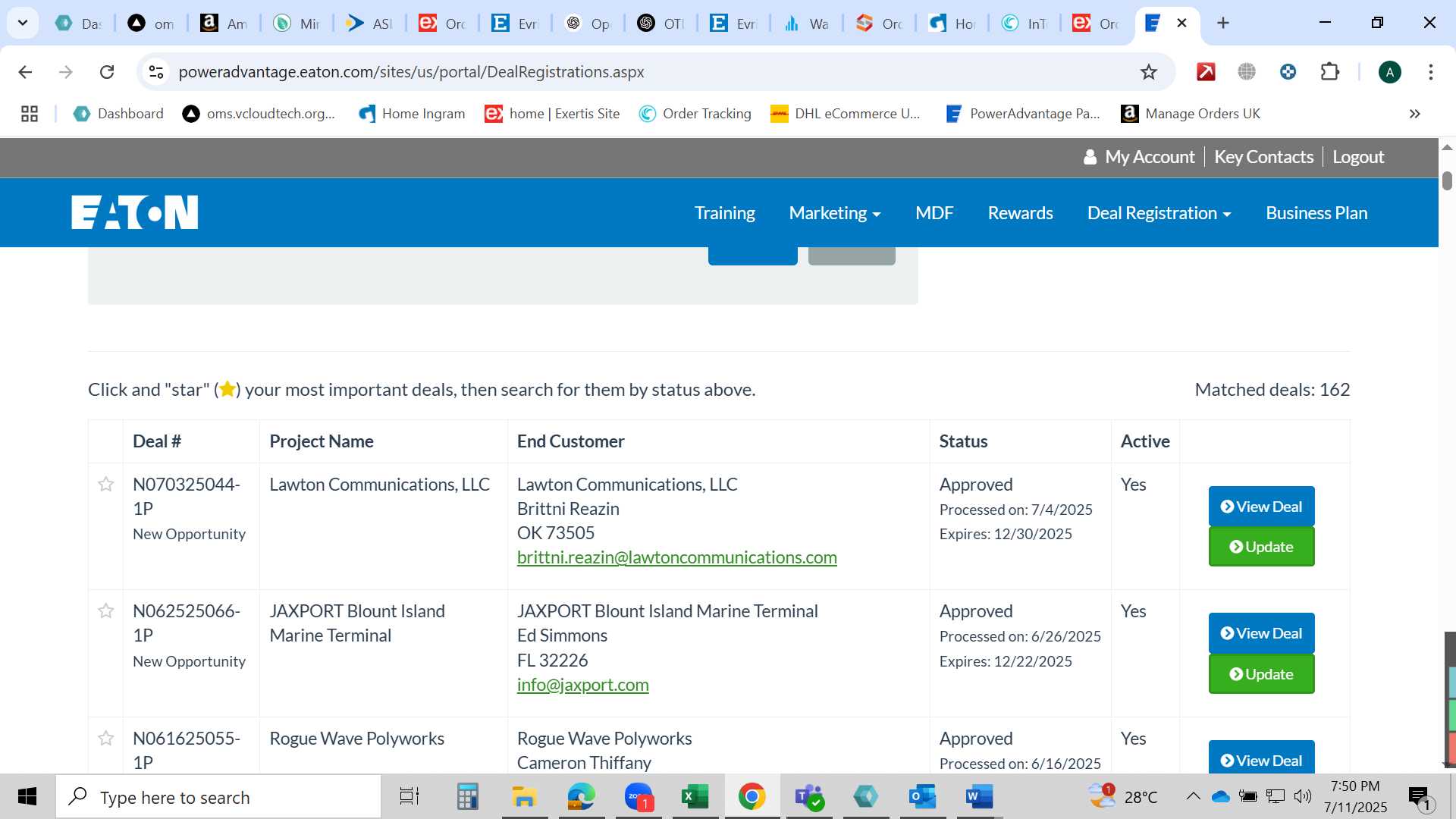This screenshot has height=819, width=1456.
Task: Open the PowerAdvantage bookmark
Action: 1022,114
